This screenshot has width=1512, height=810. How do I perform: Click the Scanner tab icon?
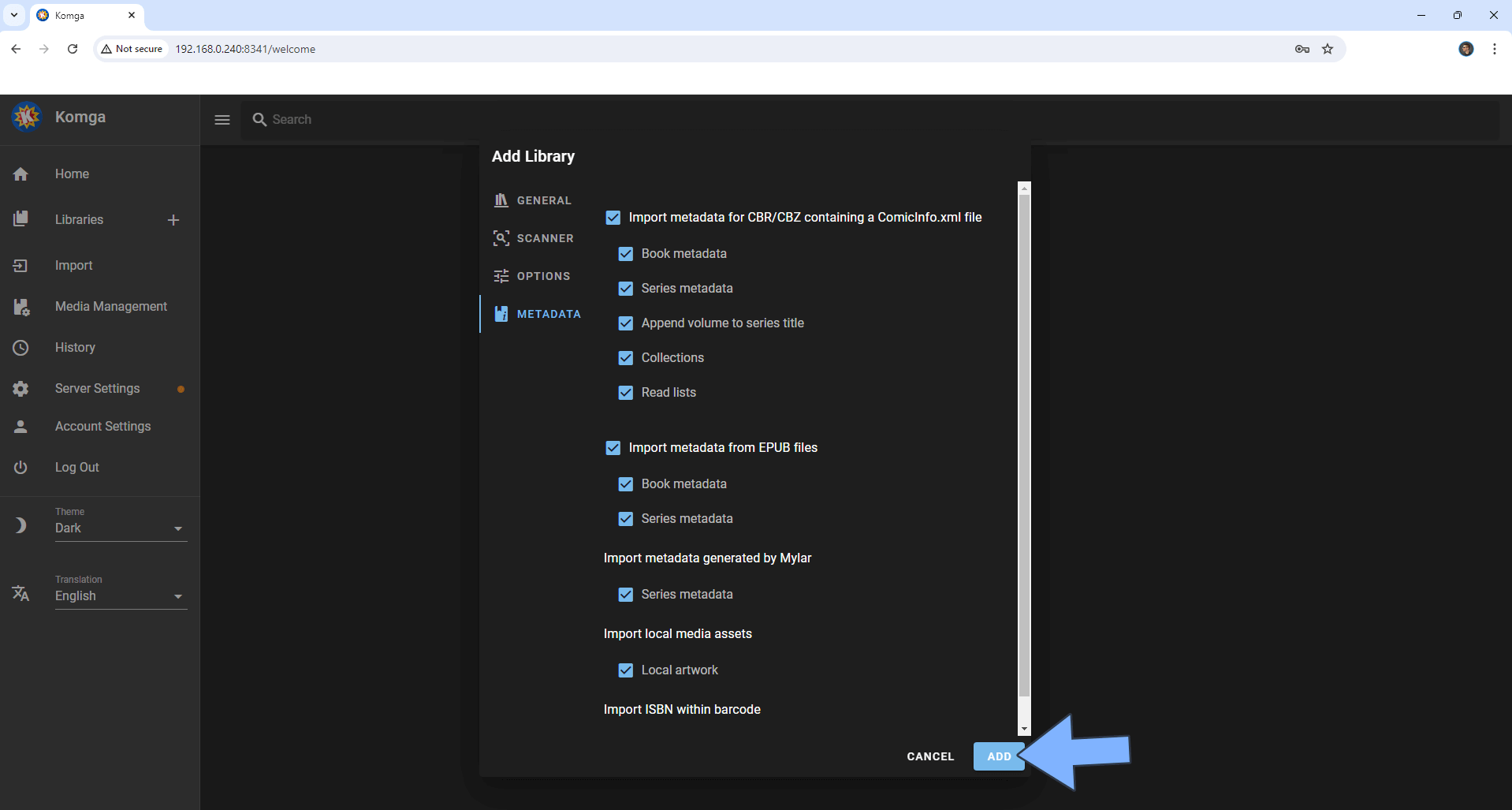[x=501, y=238]
